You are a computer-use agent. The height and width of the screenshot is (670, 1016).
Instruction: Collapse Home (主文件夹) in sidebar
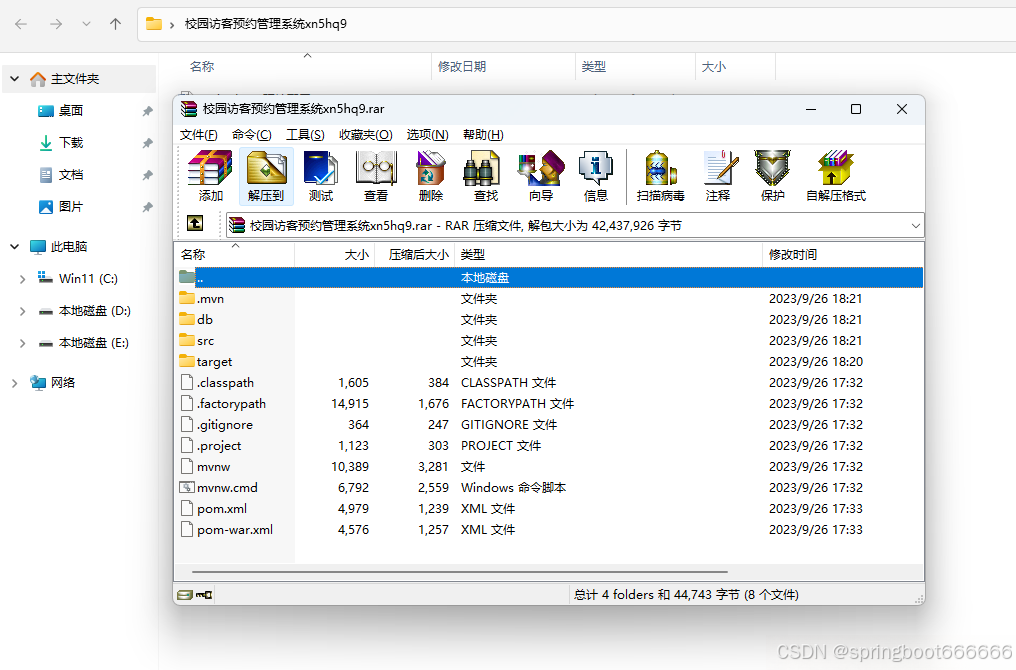point(14,79)
